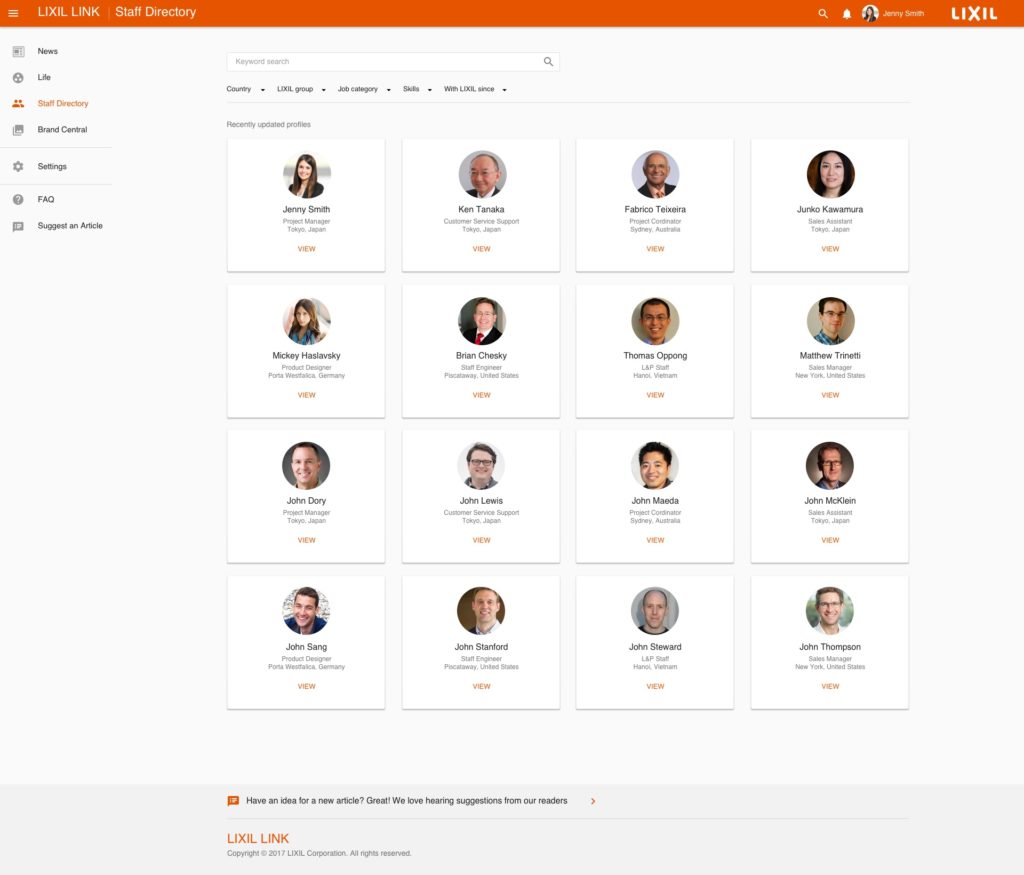Click the John Thompson name text
Screen dimensions: 1024x875
pyautogui.click(x=830, y=647)
